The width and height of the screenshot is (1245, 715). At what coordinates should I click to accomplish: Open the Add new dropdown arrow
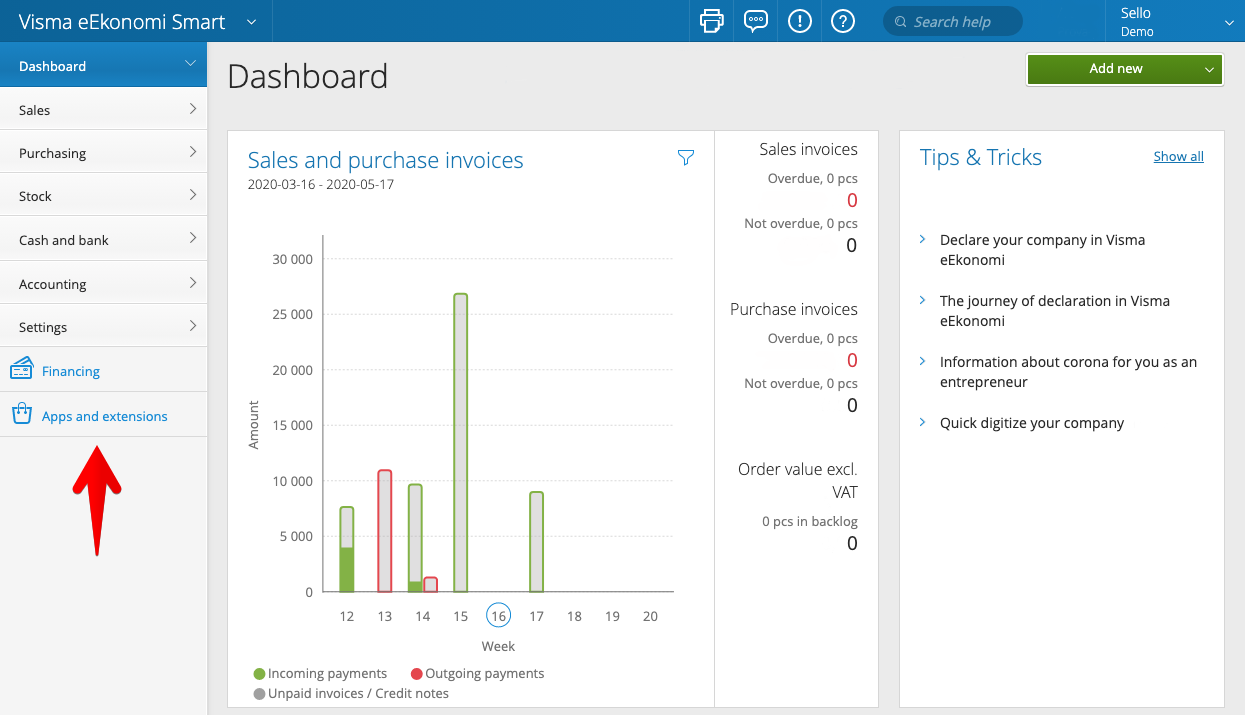coord(1209,69)
